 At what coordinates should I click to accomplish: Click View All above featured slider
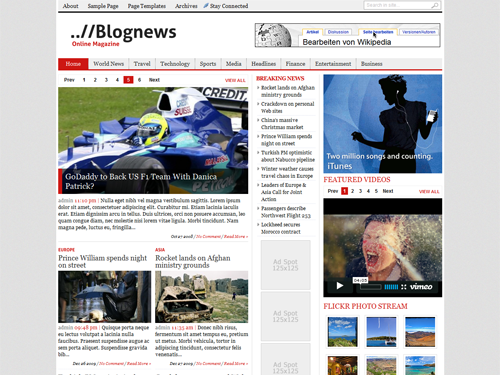coord(235,80)
